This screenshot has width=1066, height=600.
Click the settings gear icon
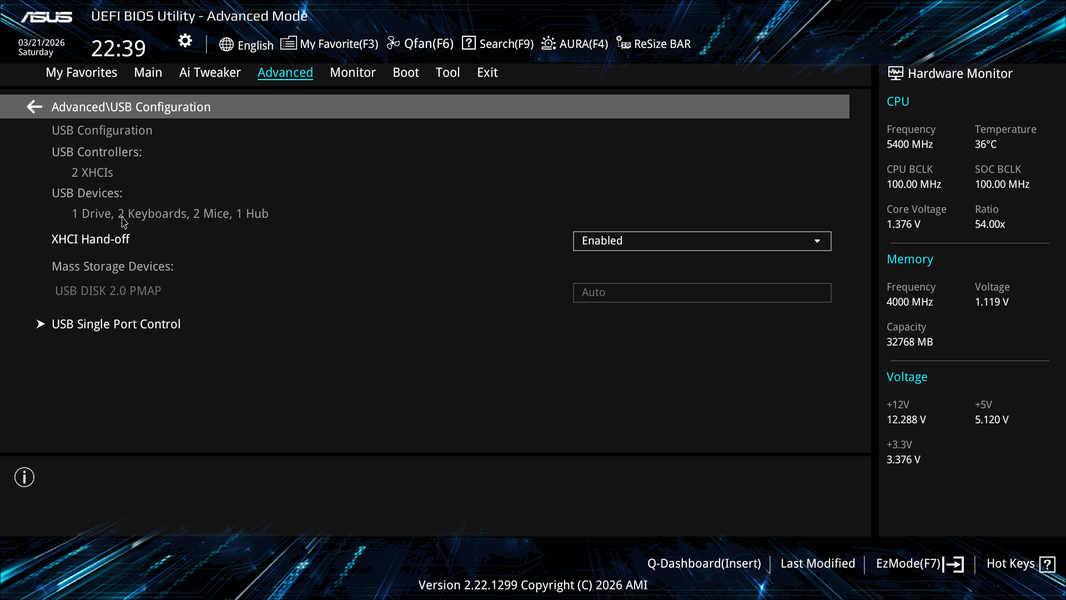point(185,41)
